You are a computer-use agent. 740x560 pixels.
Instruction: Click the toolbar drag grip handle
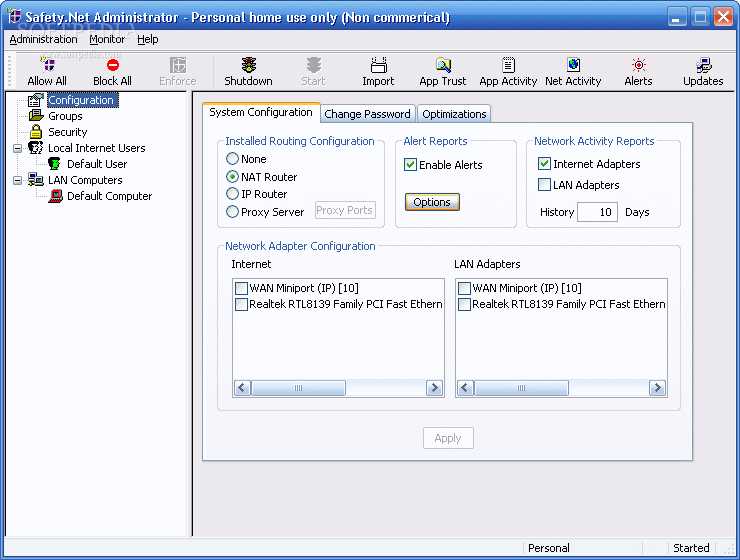(x=9, y=71)
